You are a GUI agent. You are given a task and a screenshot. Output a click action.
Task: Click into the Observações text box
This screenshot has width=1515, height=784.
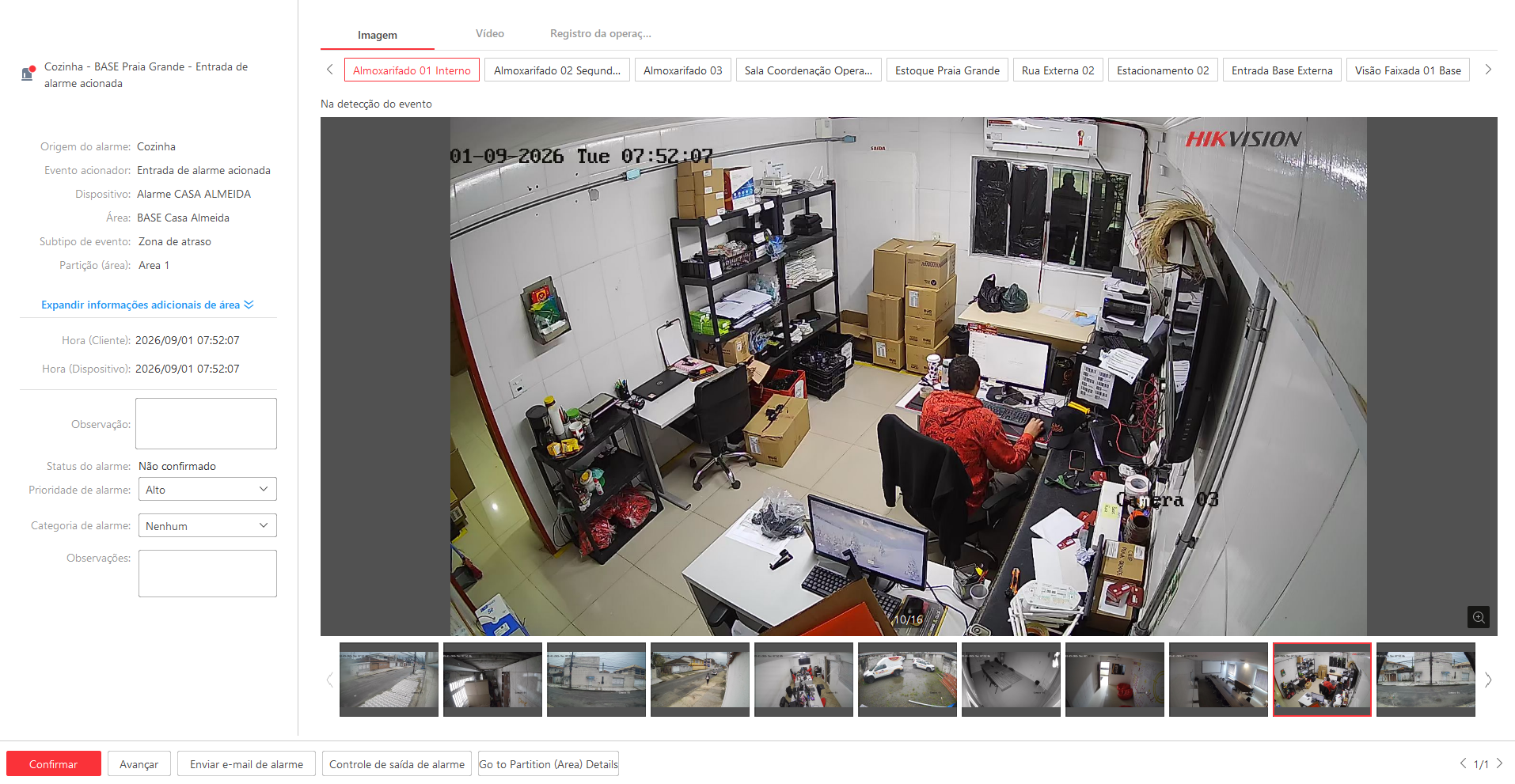(x=207, y=574)
